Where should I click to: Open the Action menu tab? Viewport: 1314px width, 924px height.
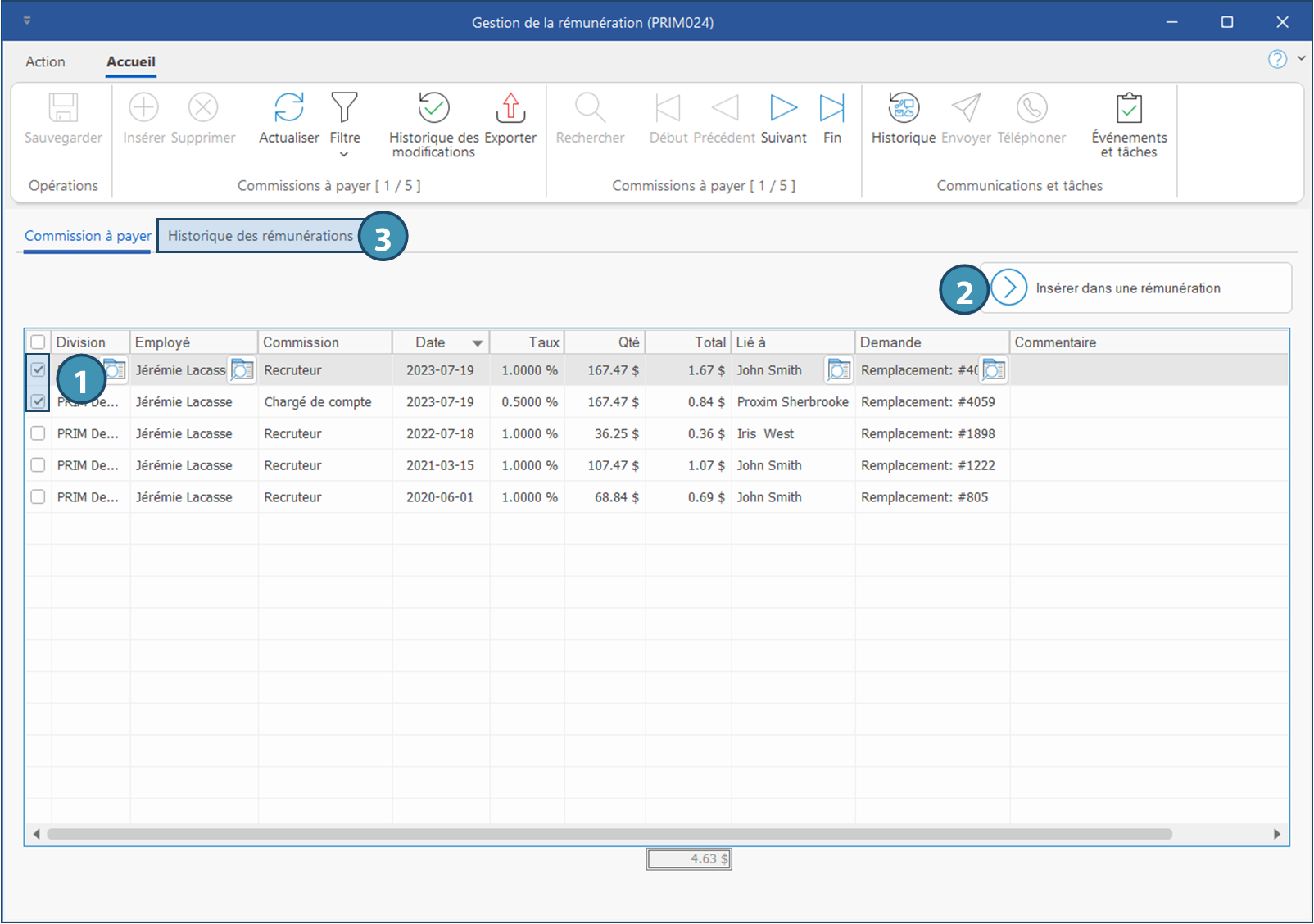45,61
